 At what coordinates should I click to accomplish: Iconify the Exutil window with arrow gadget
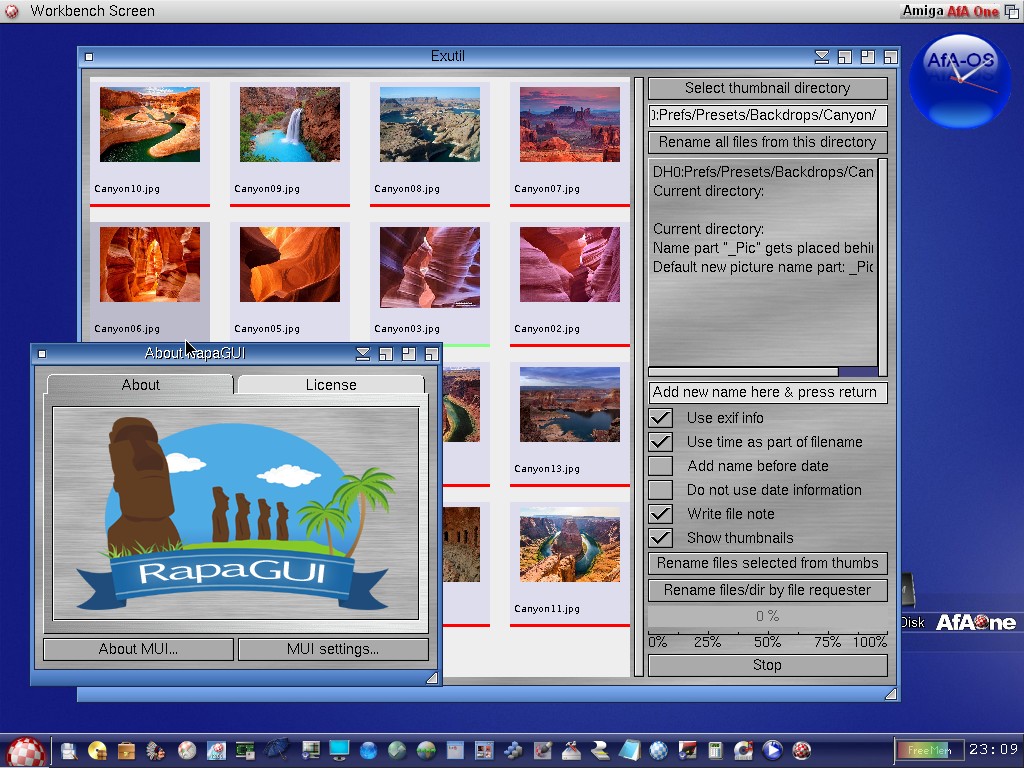click(x=821, y=57)
